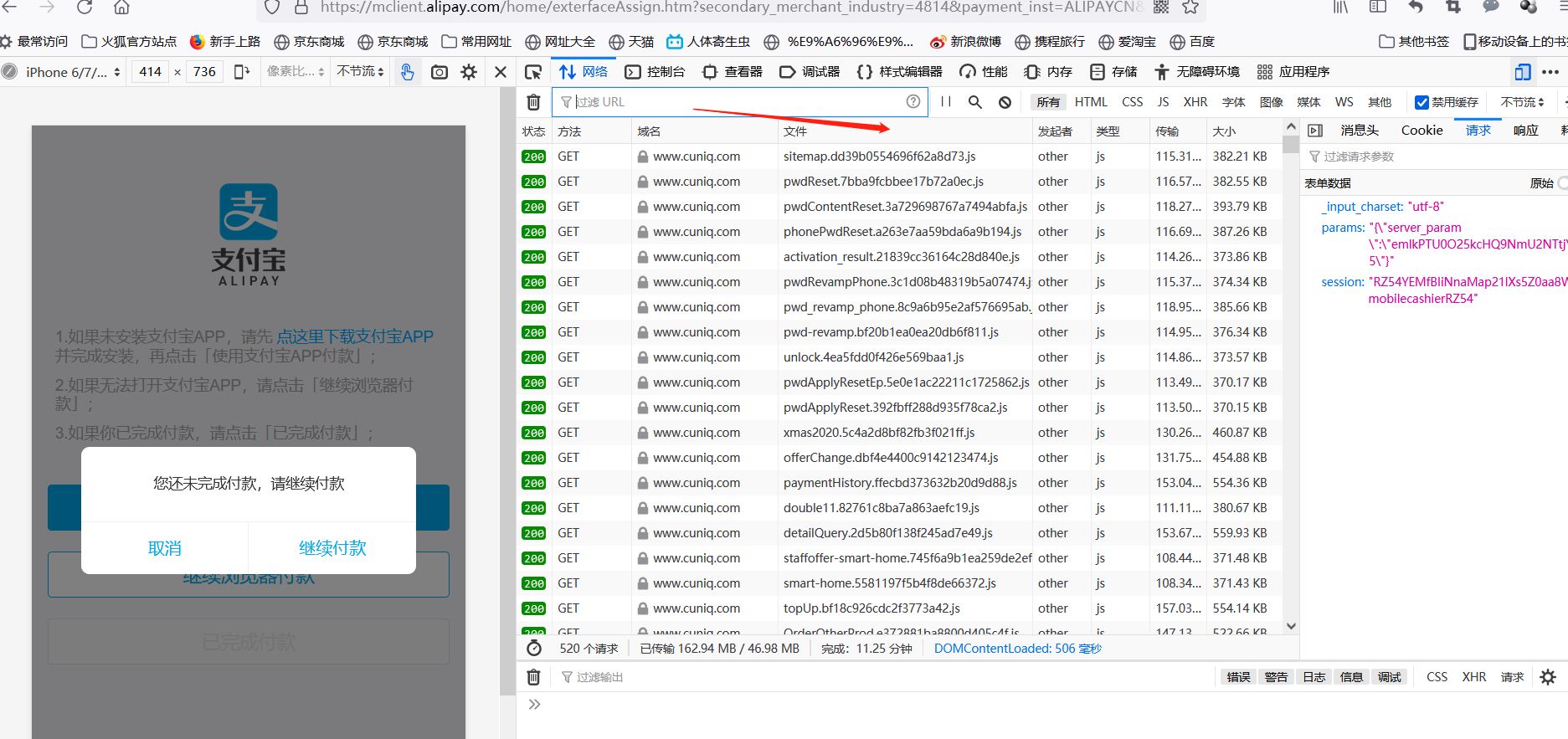Open the 消息头 headers detail tab
The width and height of the screenshot is (1568, 739).
(x=1359, y=131)
